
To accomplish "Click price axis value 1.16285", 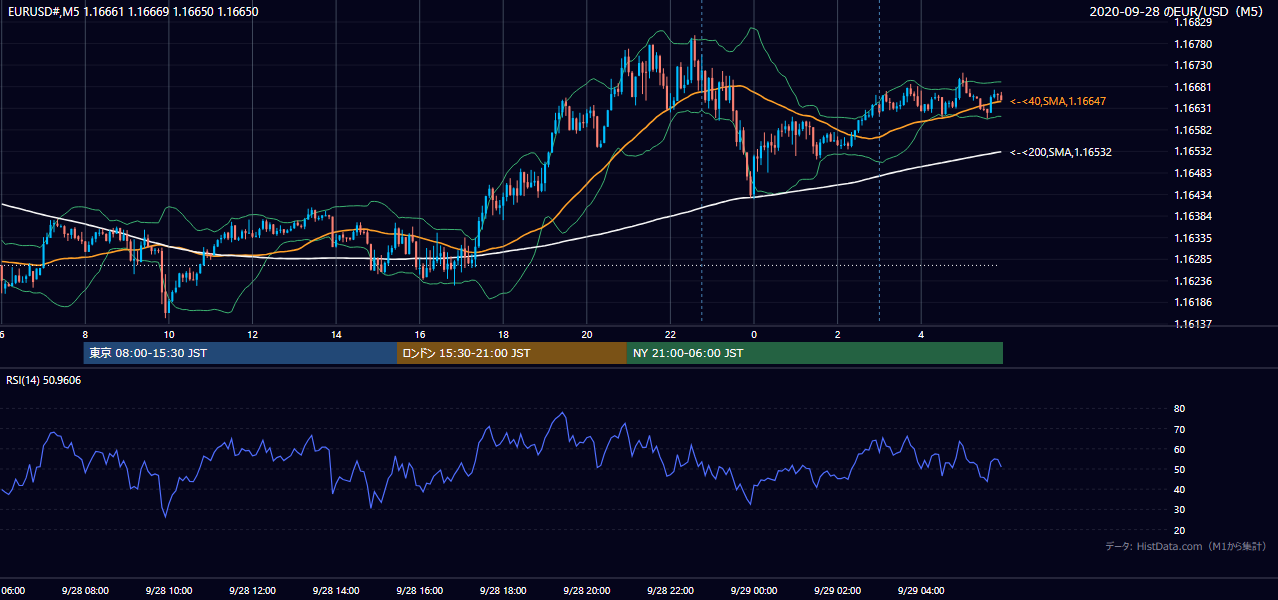I will point(1193,259).
